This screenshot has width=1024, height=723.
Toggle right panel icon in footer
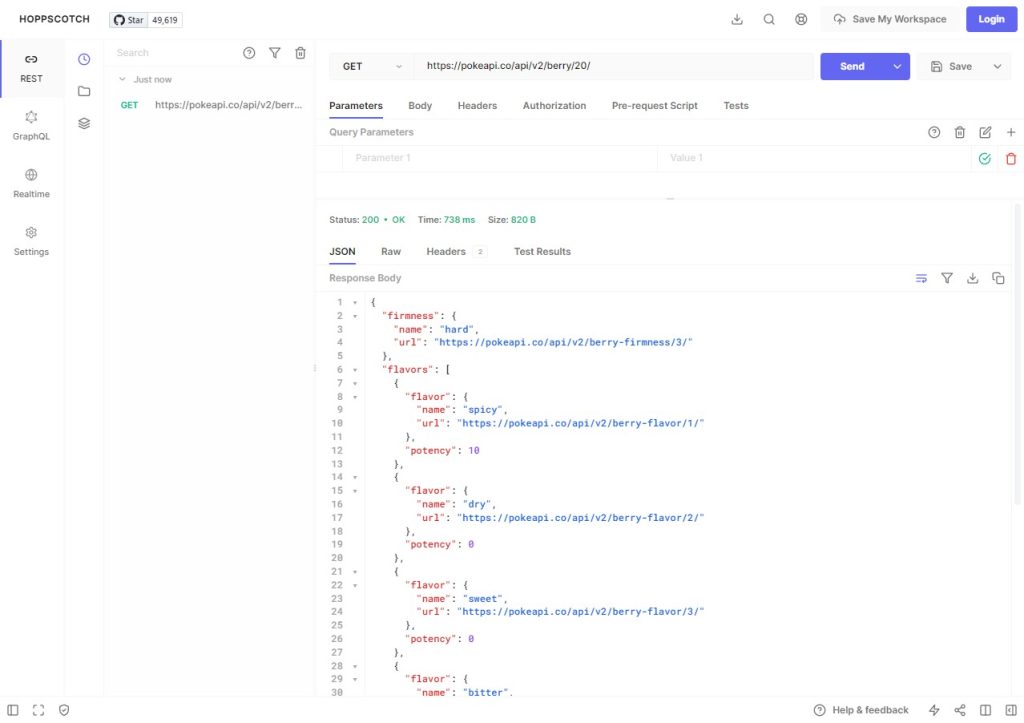pos(1011,711)
